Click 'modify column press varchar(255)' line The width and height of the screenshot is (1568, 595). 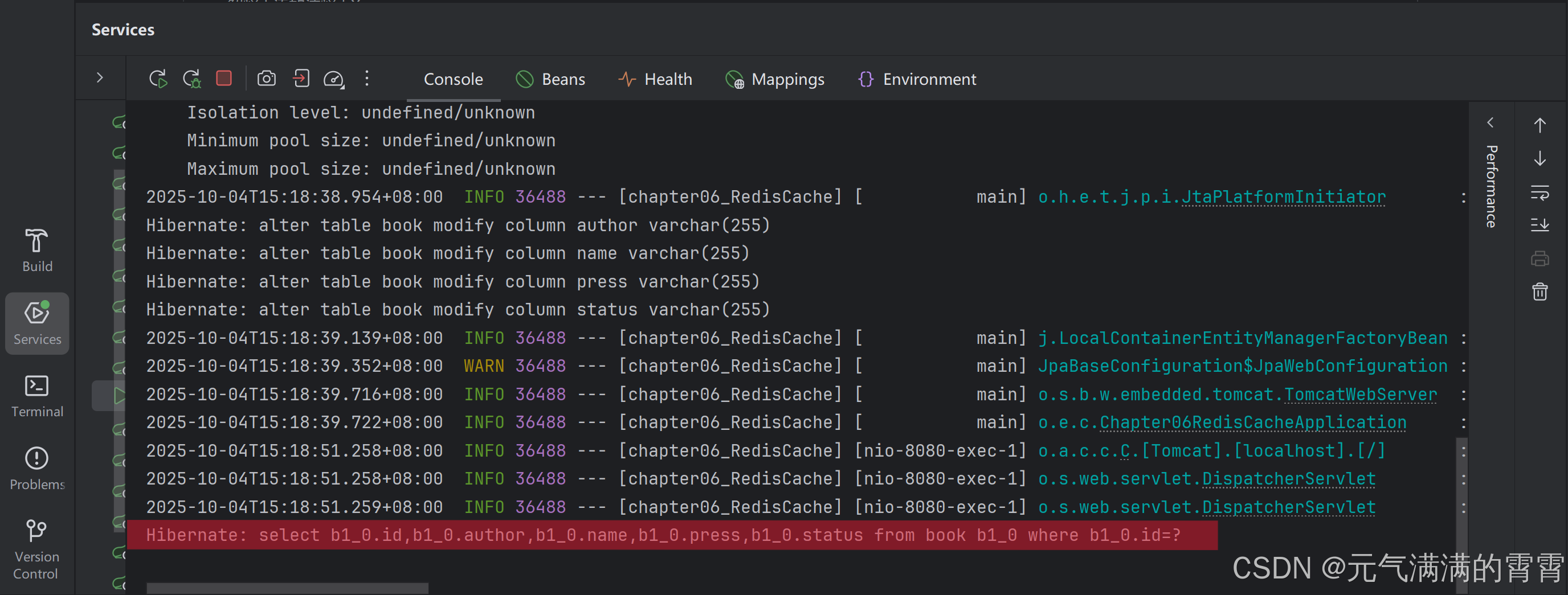coord(453,282)
